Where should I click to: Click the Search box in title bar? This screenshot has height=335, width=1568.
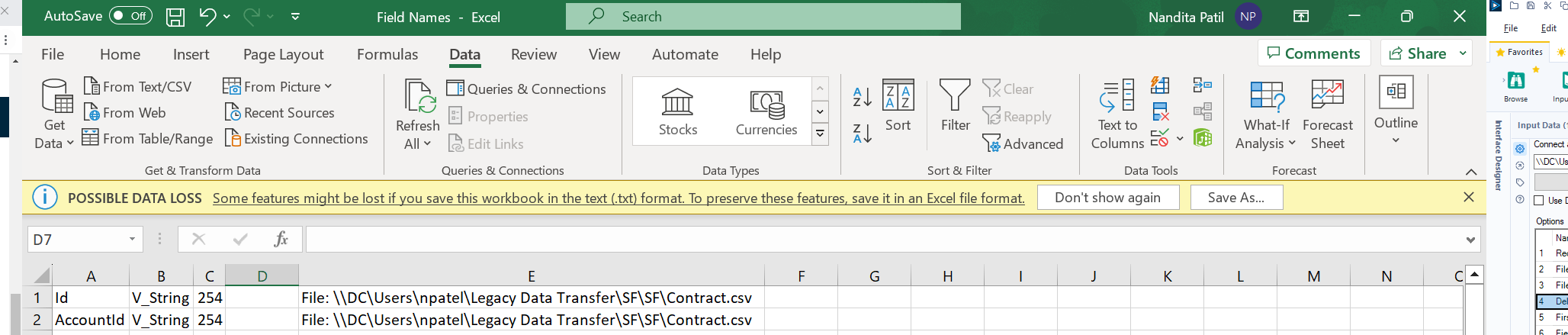click(x=763, y=17)
